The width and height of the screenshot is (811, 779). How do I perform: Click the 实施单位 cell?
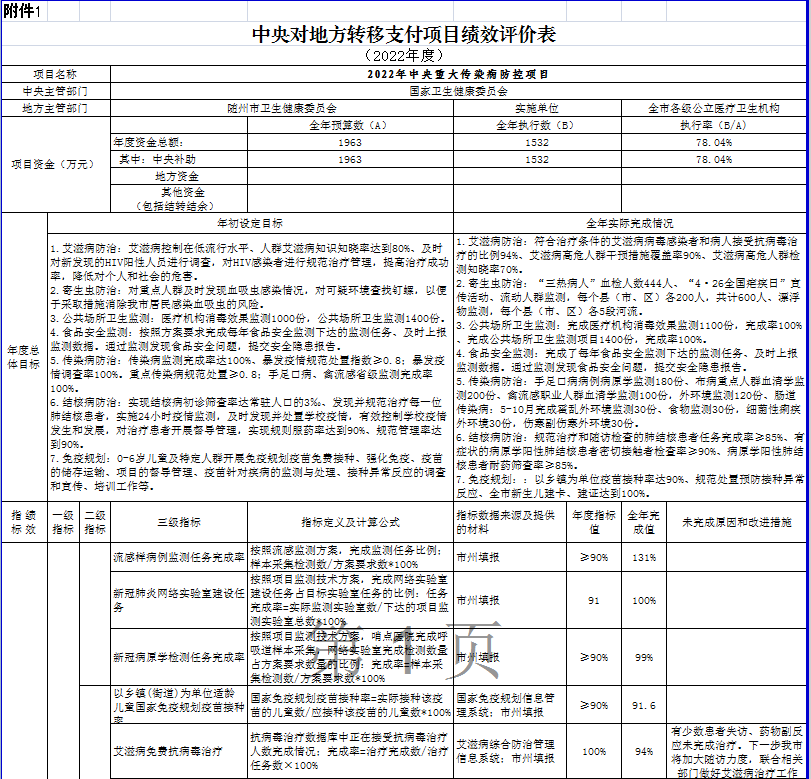pyautogui.click(x=537, y=108)
